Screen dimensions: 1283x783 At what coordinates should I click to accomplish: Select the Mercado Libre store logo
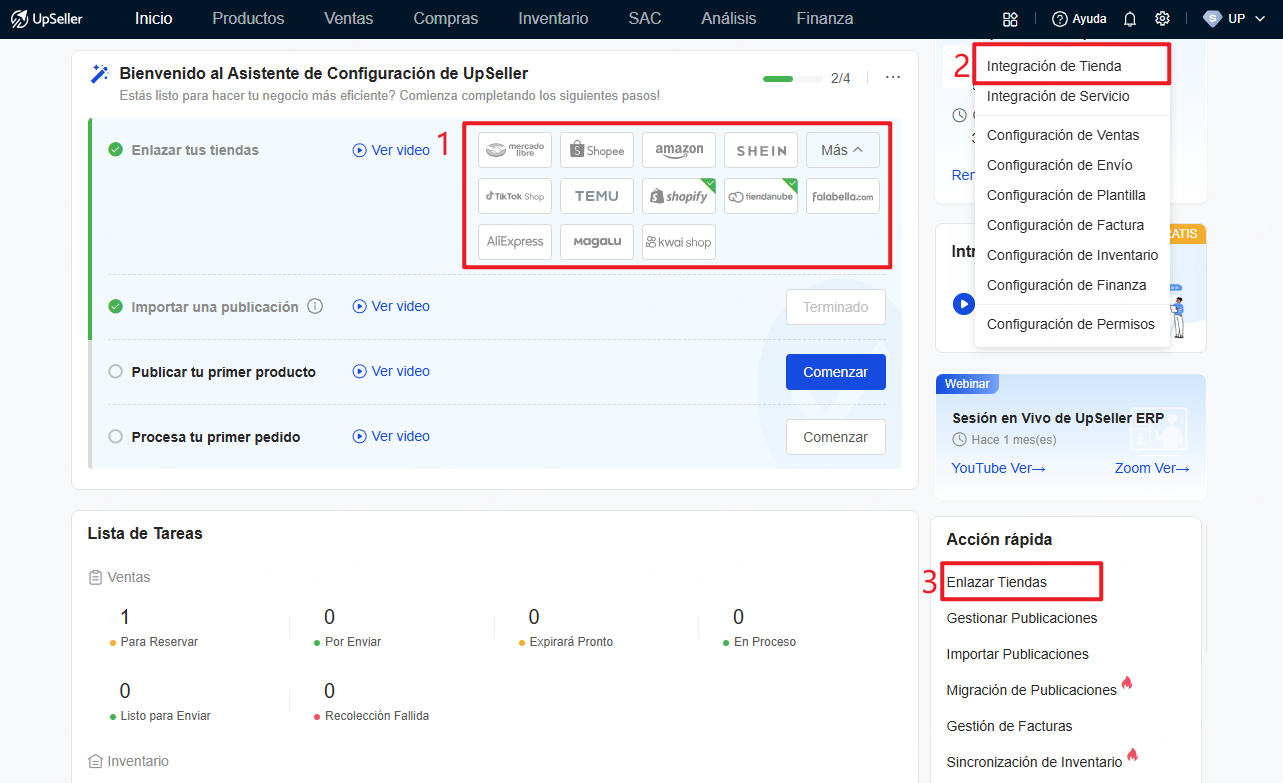tap(515, 150)
